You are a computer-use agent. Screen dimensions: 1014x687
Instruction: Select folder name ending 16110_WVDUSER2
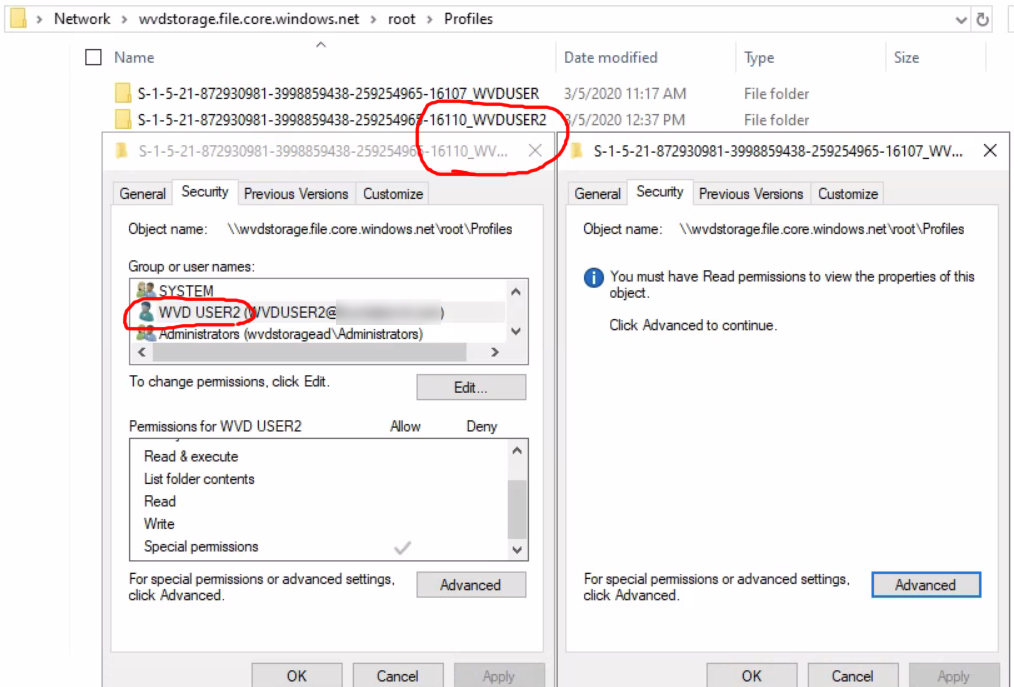tap(342, 120)
